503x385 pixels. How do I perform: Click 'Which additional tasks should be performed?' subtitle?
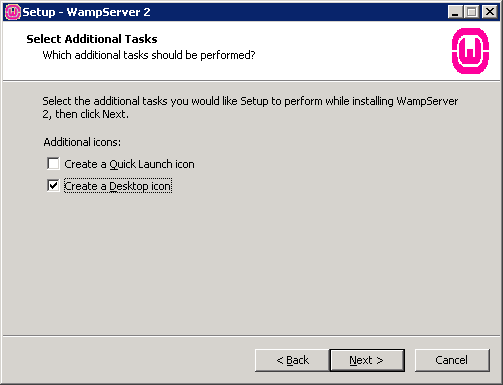click(149, 55)
